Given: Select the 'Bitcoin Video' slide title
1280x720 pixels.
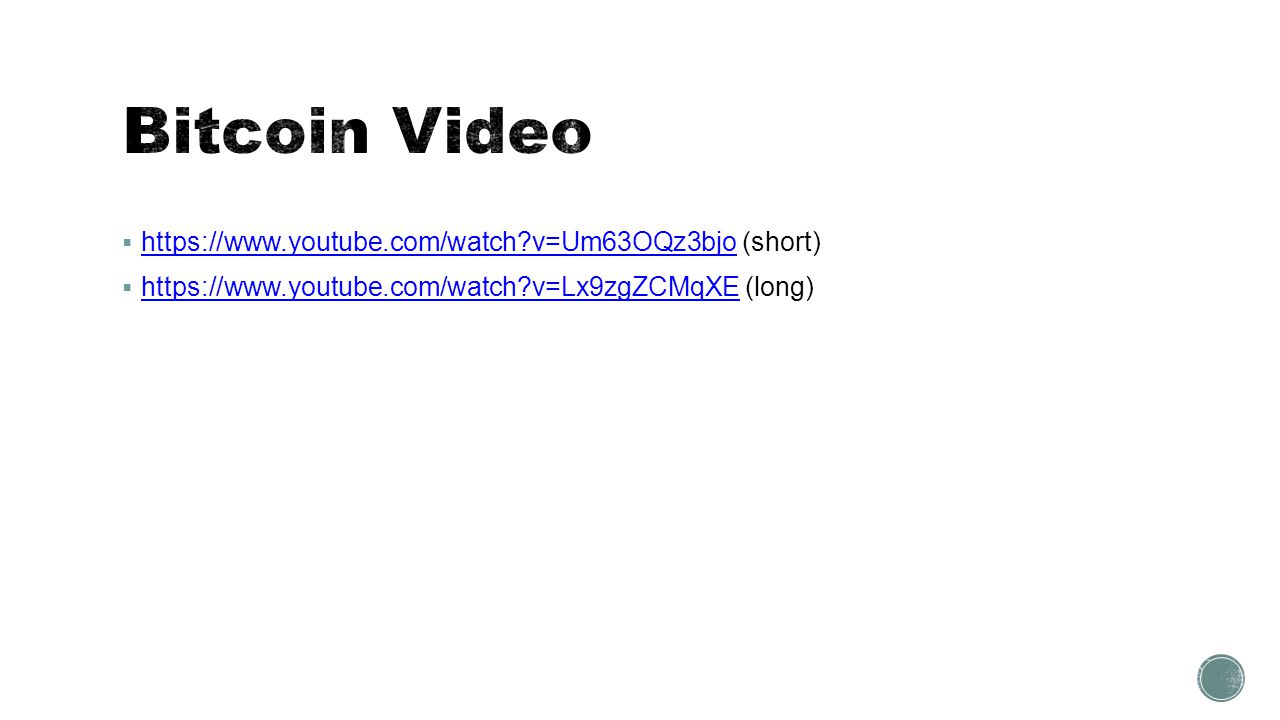Looking at the screenshot, I should point(358,132).
